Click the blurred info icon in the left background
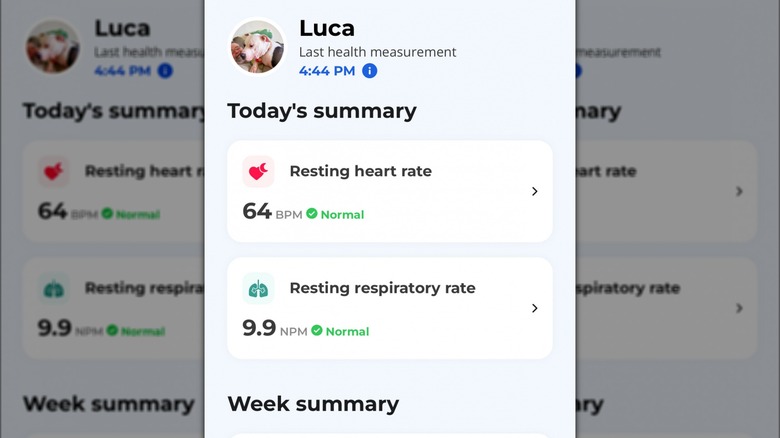Screen dimensions: 780x438 tap(165, 71)
